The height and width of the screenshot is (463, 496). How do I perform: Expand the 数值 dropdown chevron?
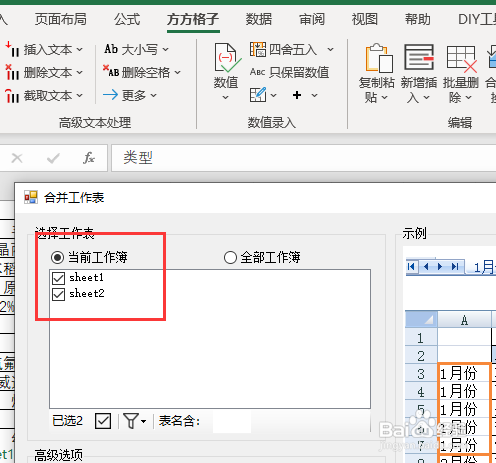pyautogui.click(x=226, y=98)
